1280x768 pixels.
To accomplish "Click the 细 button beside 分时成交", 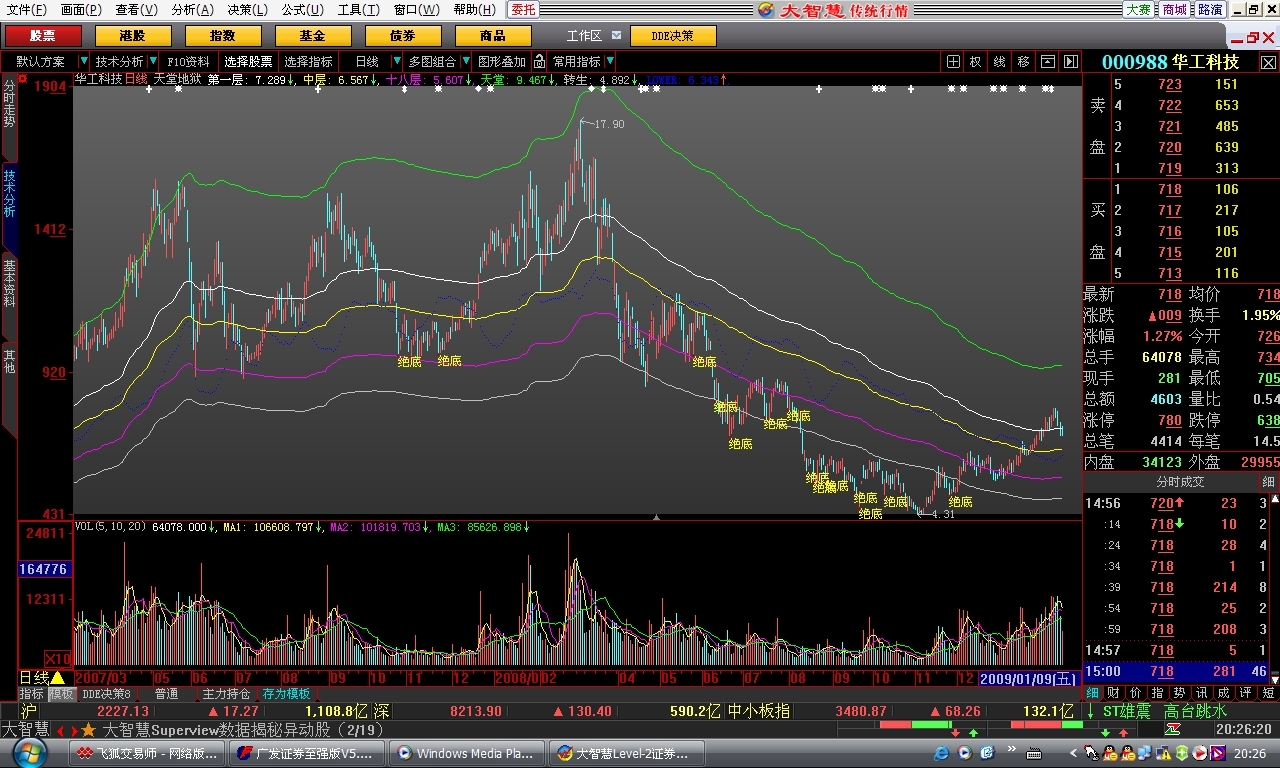I will pyautogui.click(x=1268, y=482).
